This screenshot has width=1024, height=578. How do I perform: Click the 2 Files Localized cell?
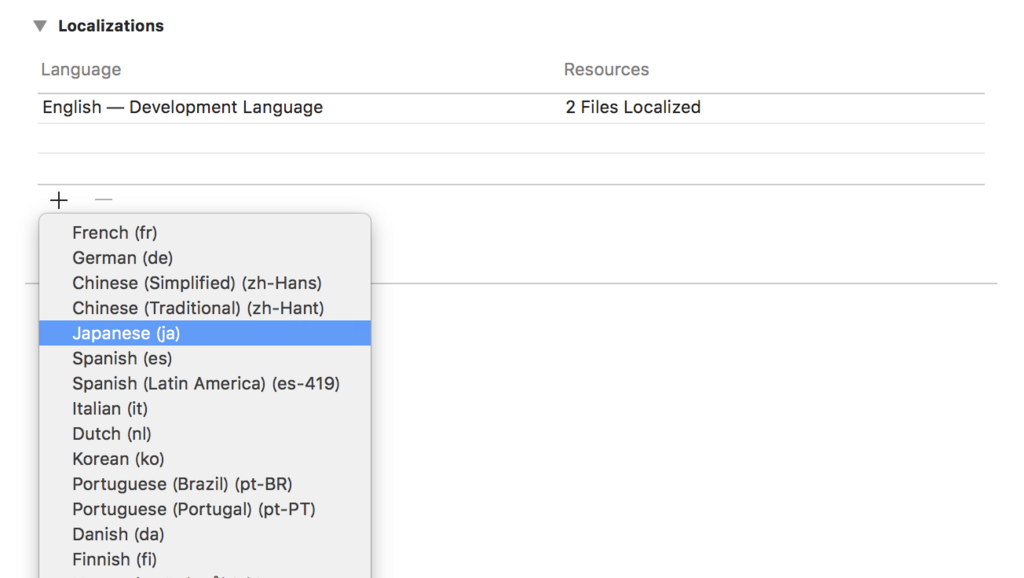coord(633,107)
